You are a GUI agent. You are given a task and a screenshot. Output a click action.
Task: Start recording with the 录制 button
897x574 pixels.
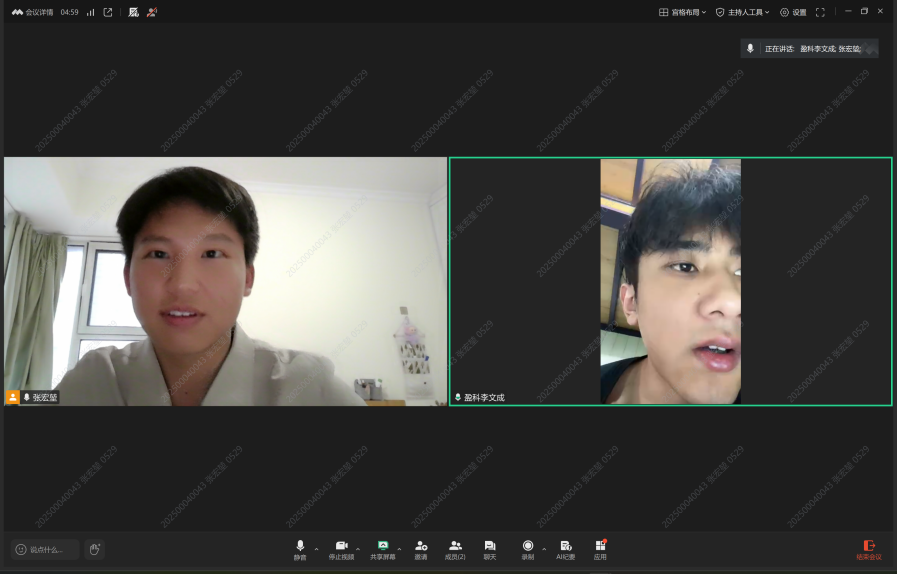tap(528, 549)
